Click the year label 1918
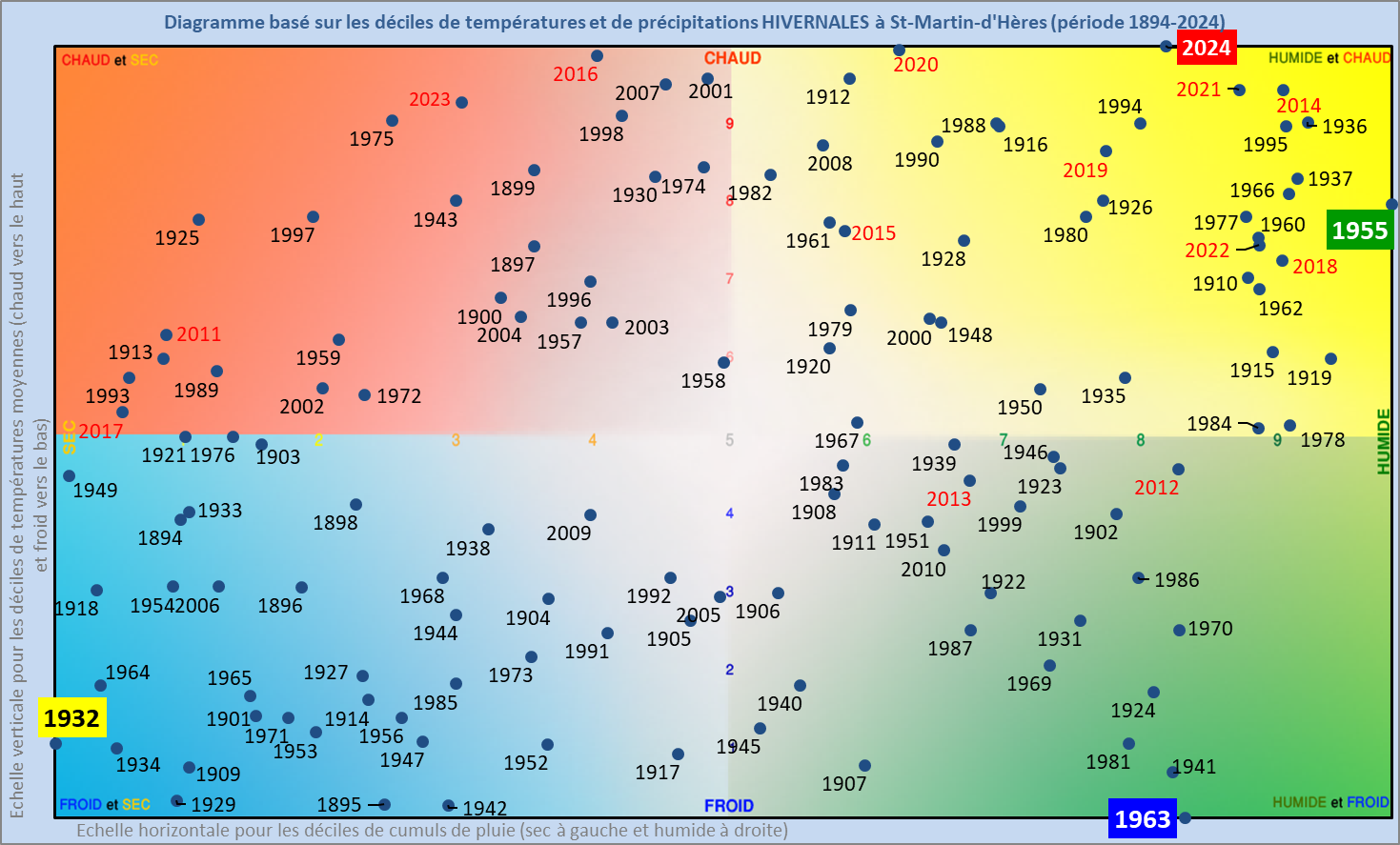 tap(76, 609)
